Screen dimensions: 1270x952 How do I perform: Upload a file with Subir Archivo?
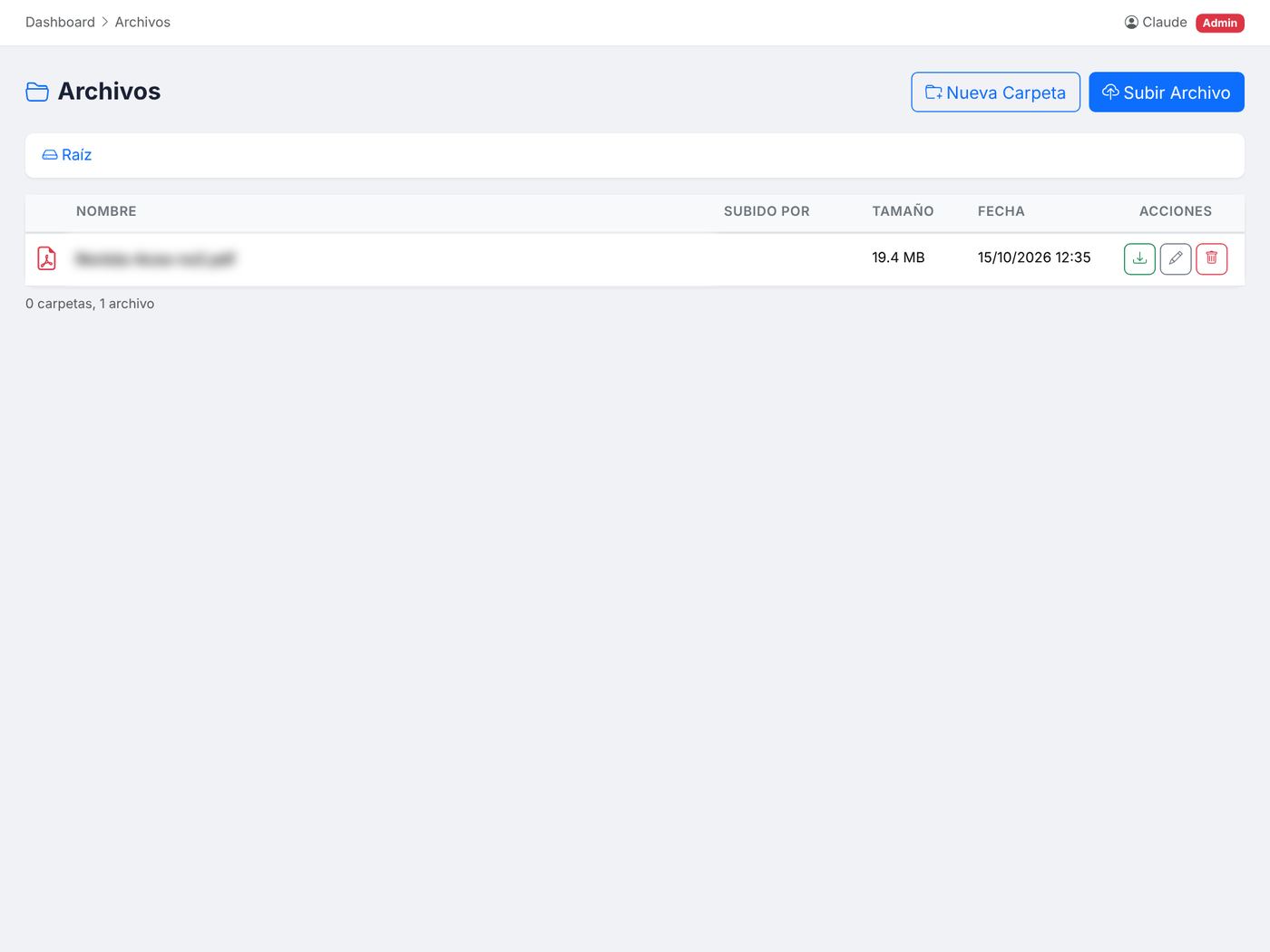tap(1167, 92)
